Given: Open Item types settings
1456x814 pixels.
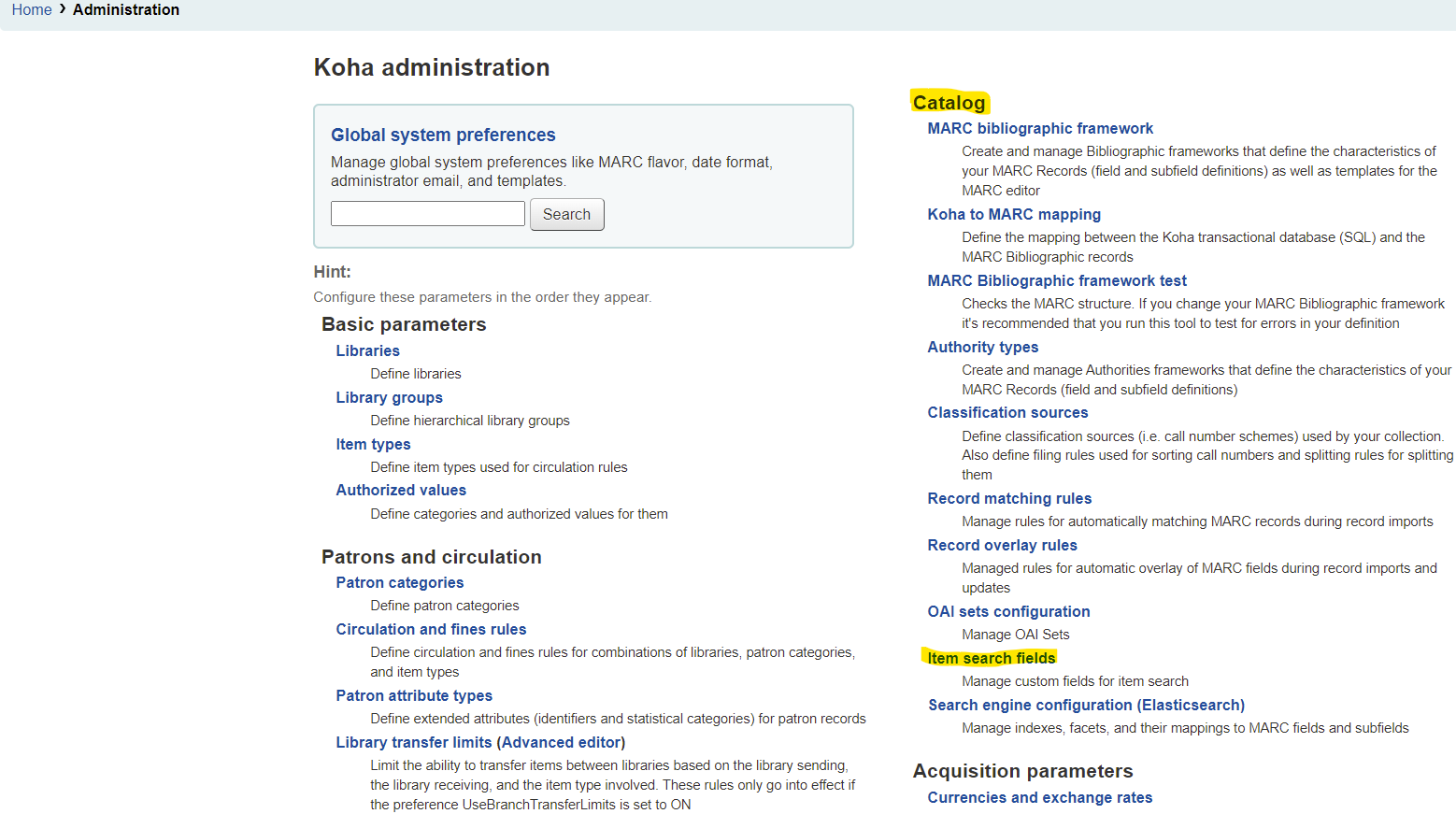Looking at the screenshot, I should [x=374, y=444].
